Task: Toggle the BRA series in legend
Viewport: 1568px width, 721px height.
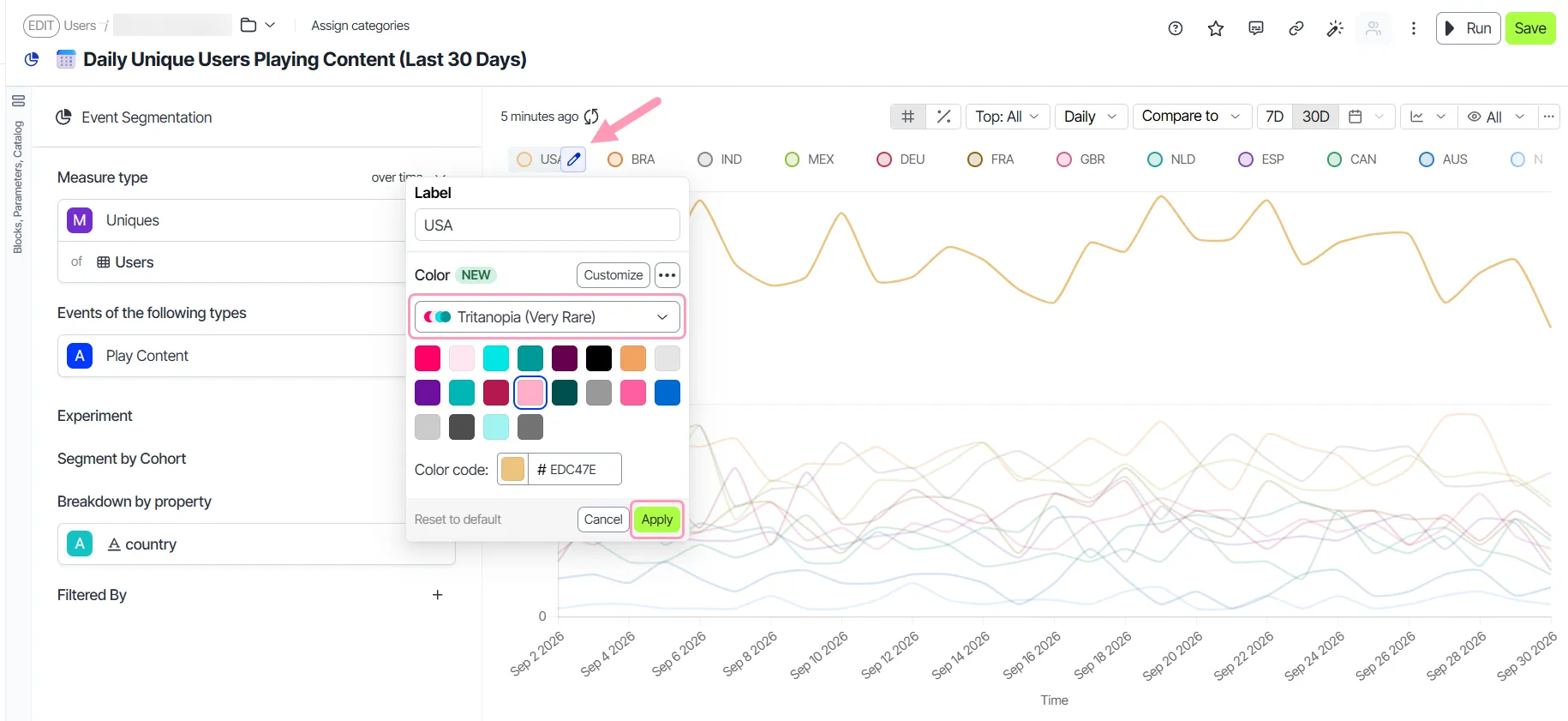Action: pos(631,159)
